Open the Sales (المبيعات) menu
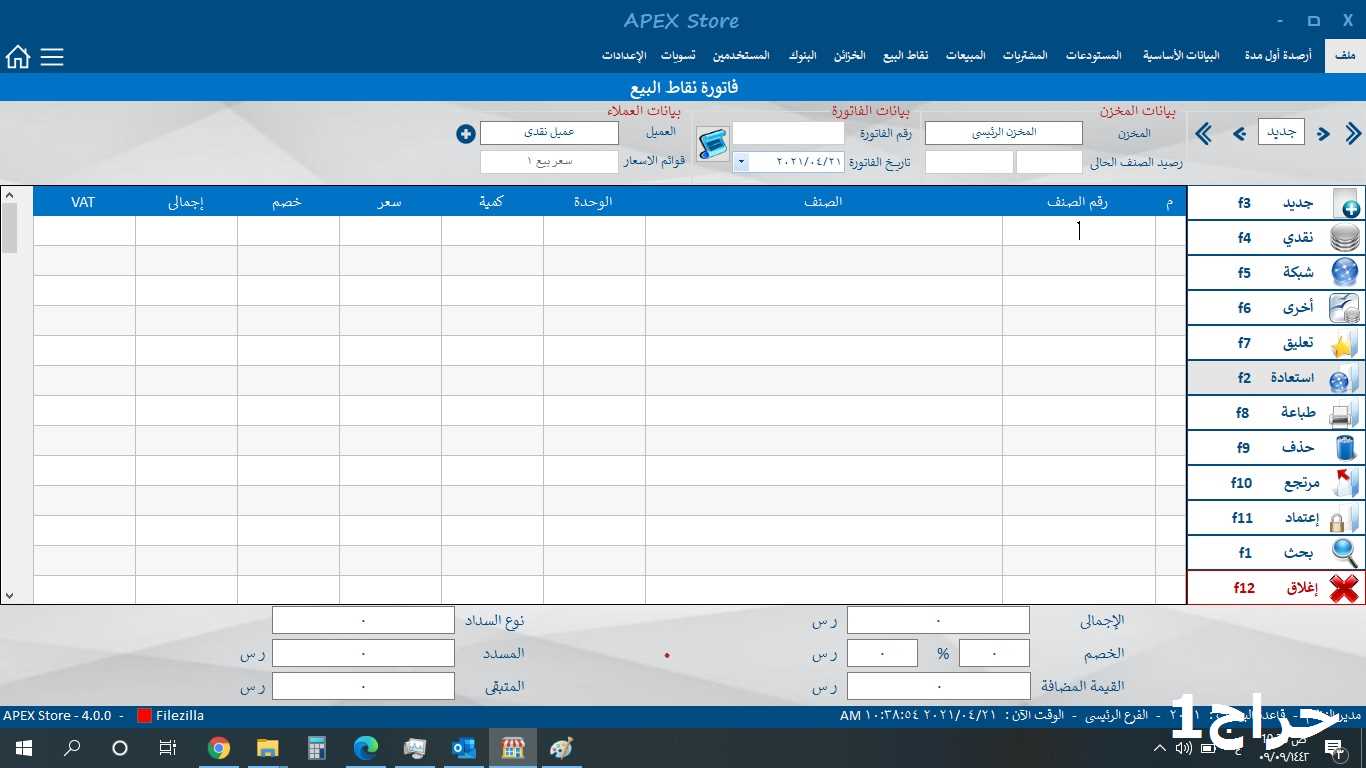1366x768 pixels. pos(965,56)
